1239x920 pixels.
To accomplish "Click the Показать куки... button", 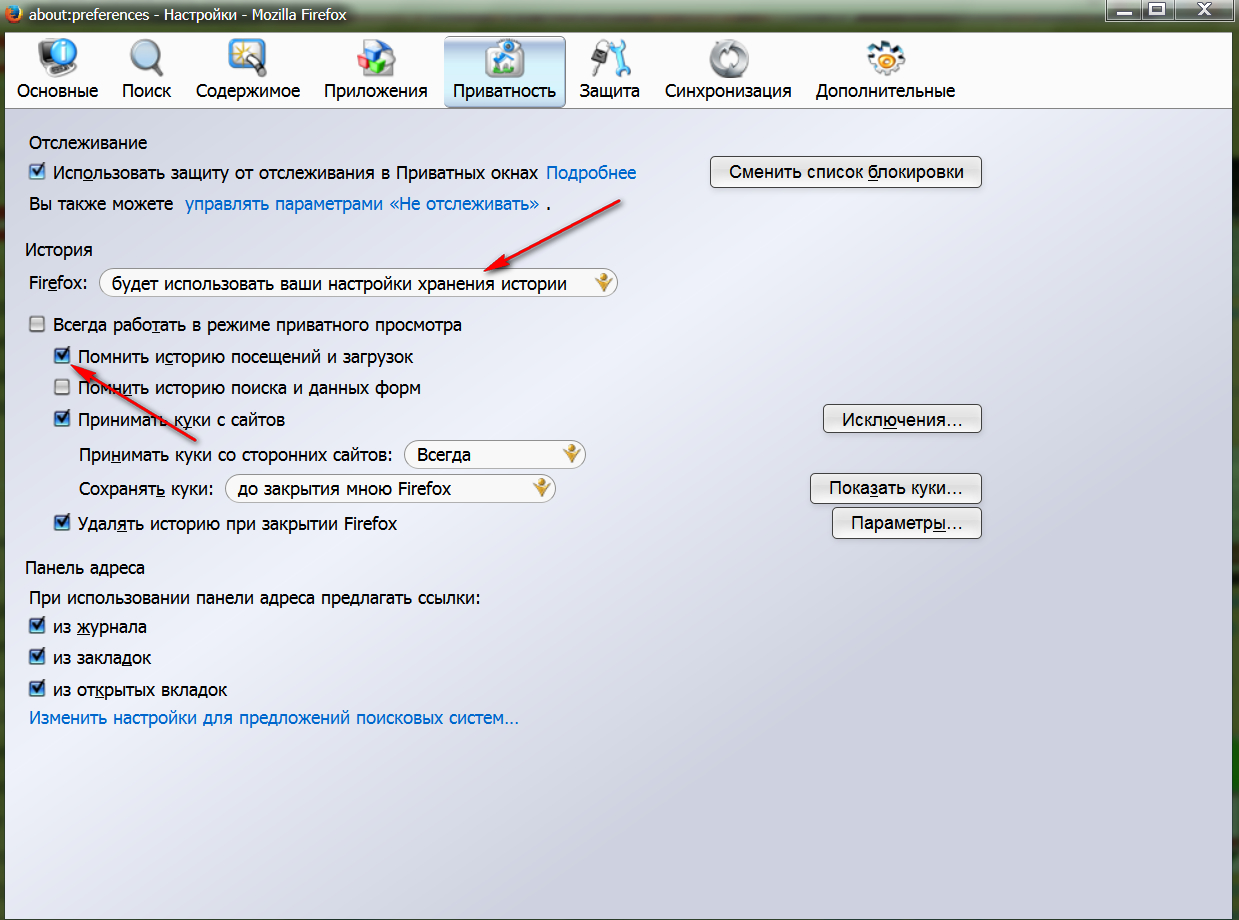I will [895, 489].
